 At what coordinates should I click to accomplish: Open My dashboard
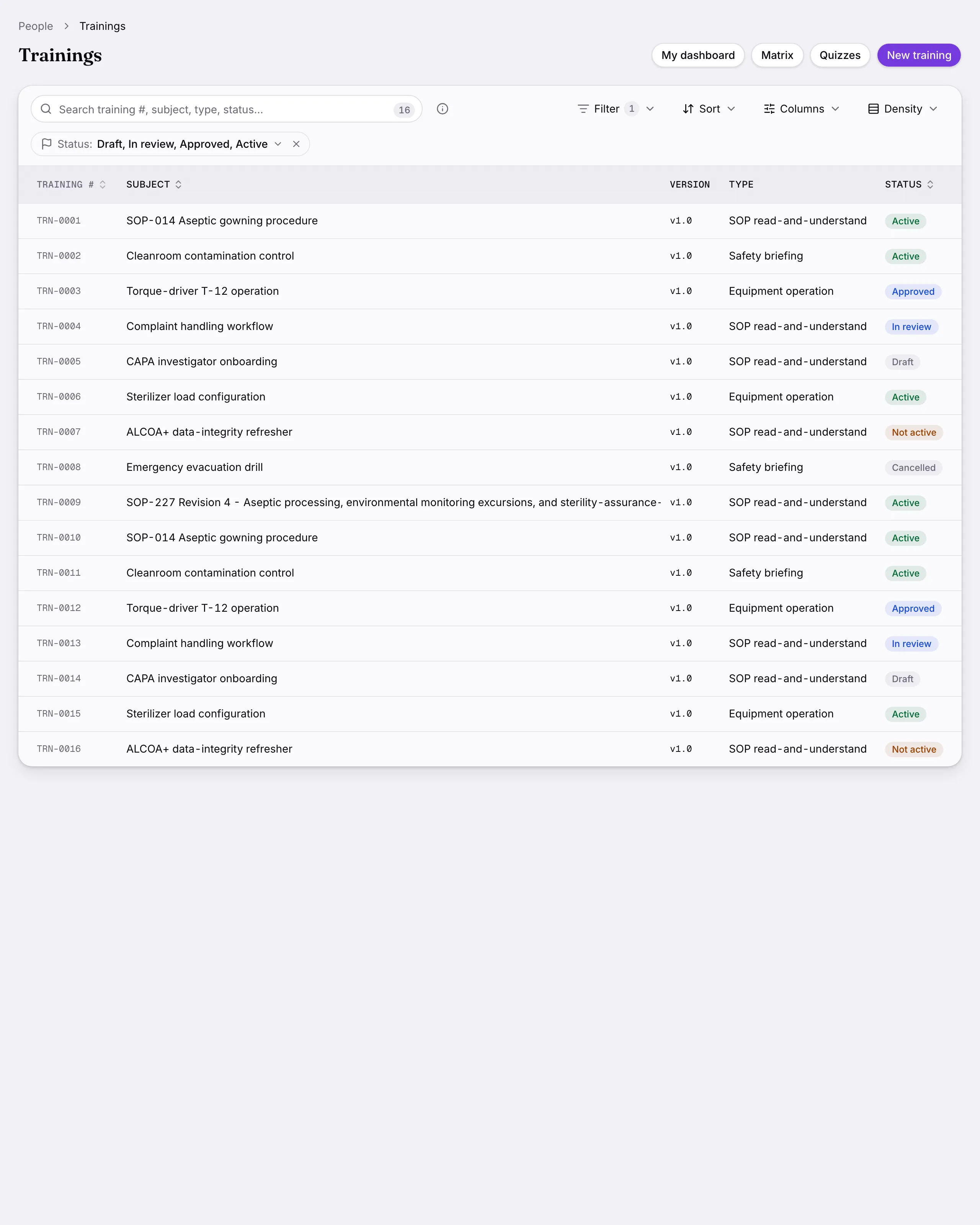[x=697, y=55]
